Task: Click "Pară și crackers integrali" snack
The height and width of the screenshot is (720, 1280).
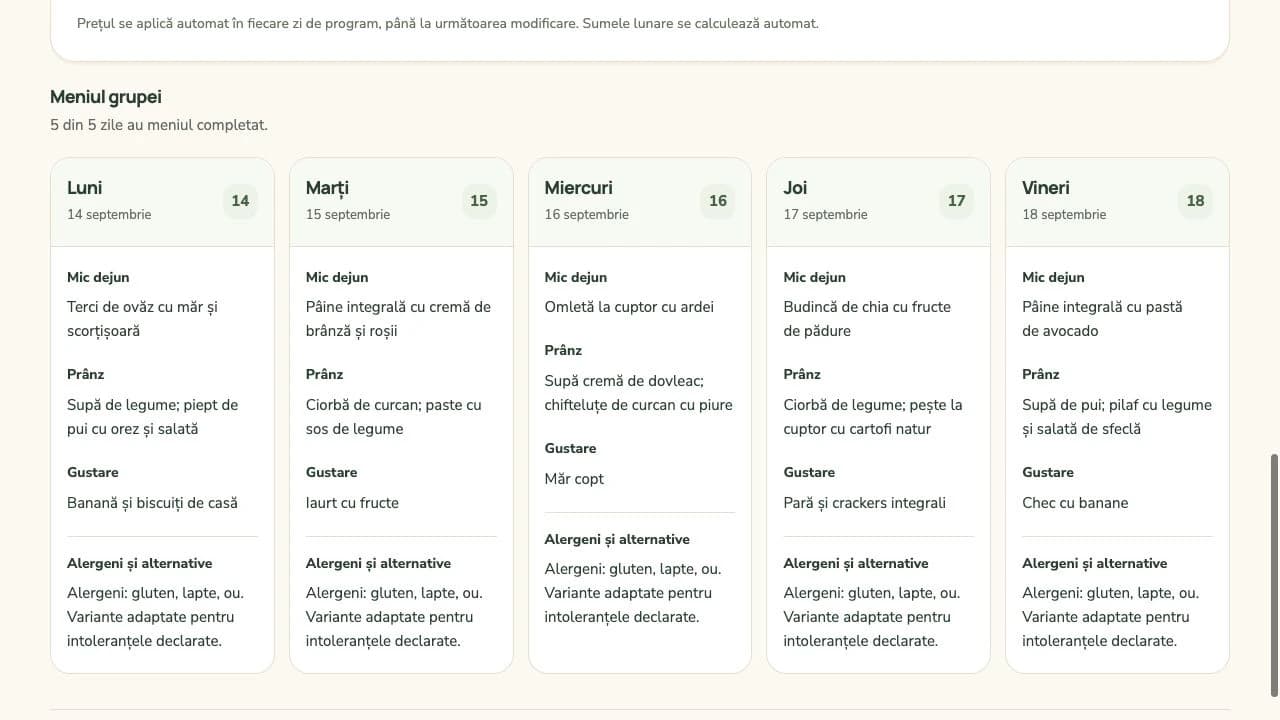Action: point(865,503)
